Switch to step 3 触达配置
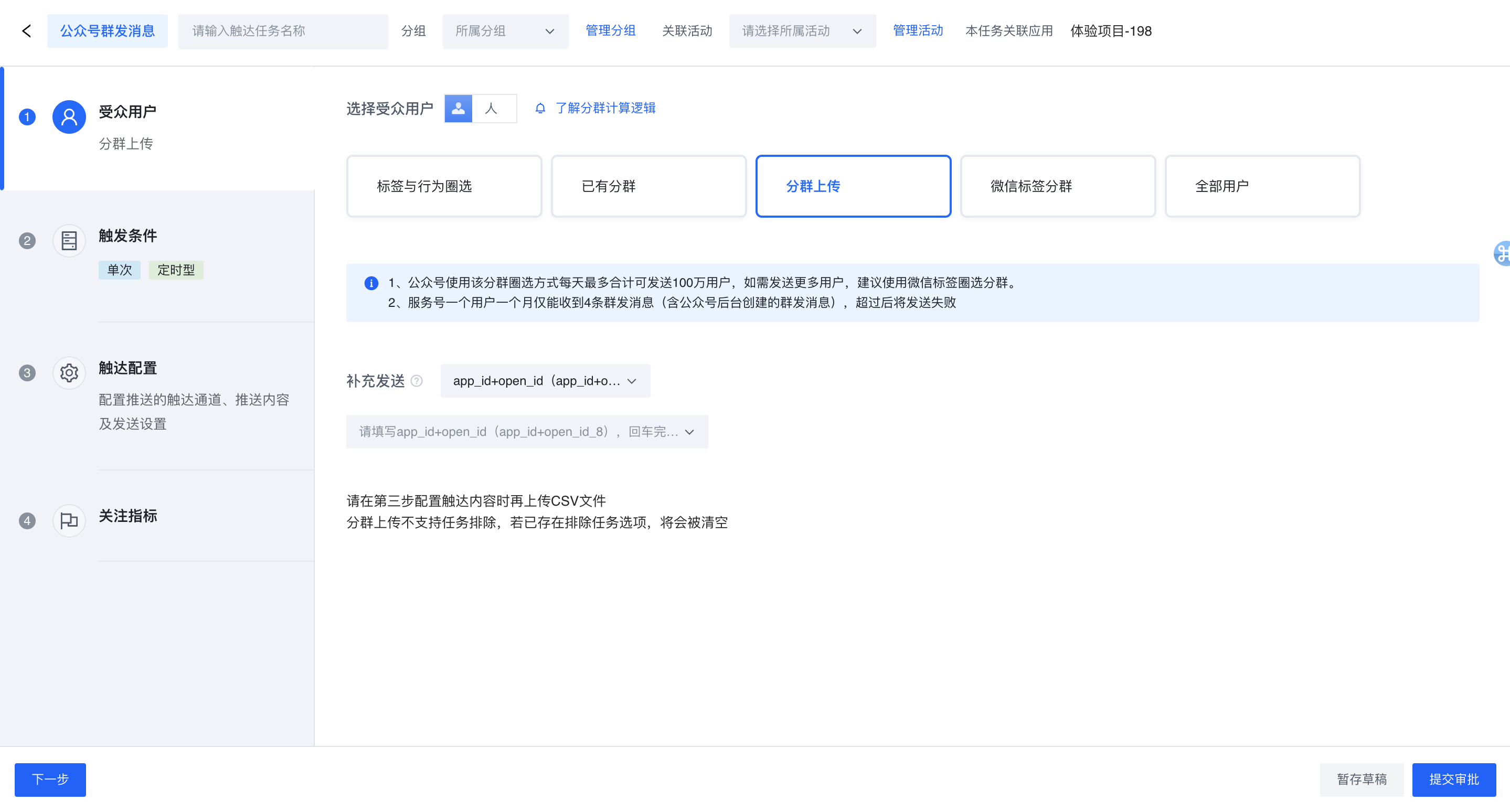Screen dimensions: 1510x812 point(128,368)
